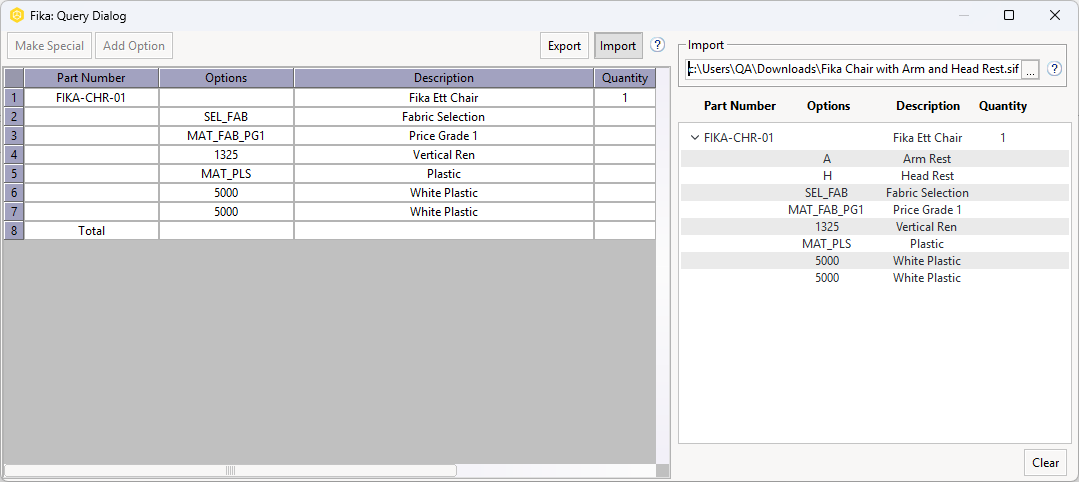Click the 1325 option cell in table
1079x482 pixels.
226,155
